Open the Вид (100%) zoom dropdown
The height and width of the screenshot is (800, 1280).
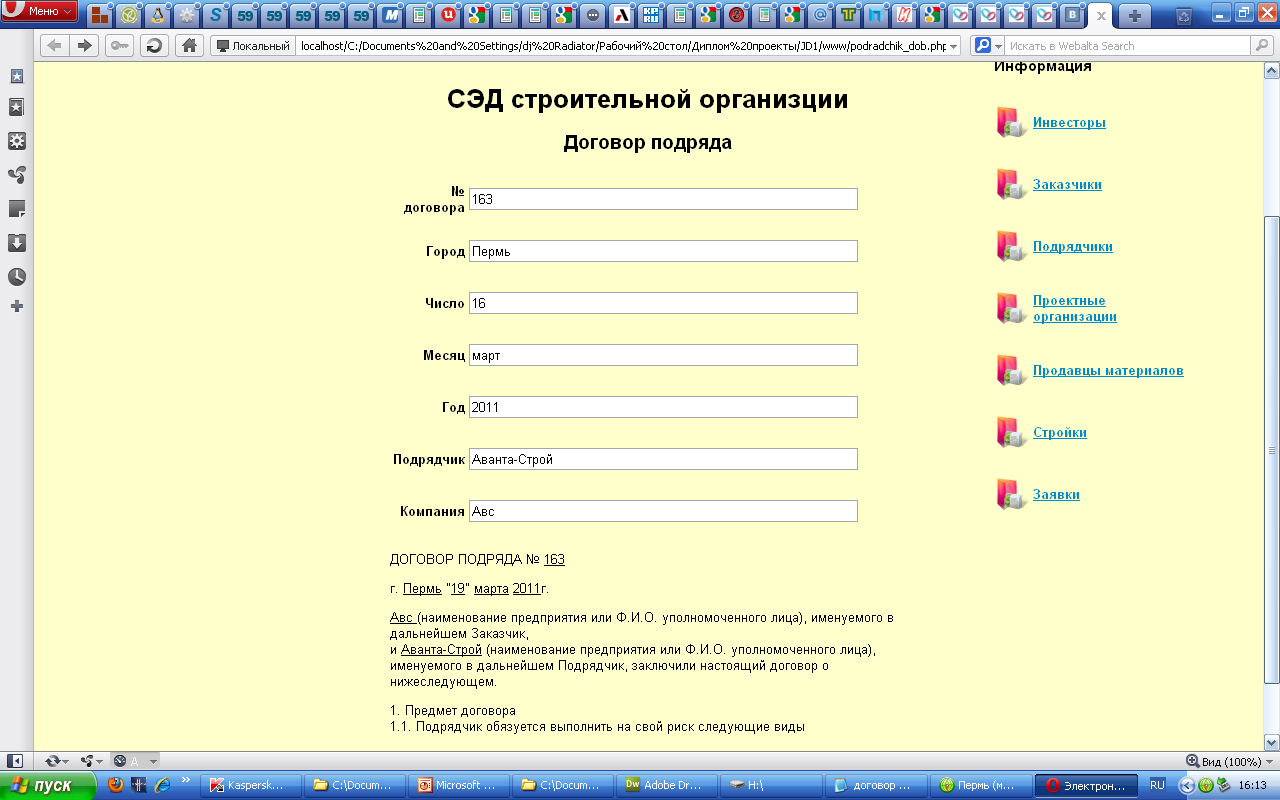1229,761
